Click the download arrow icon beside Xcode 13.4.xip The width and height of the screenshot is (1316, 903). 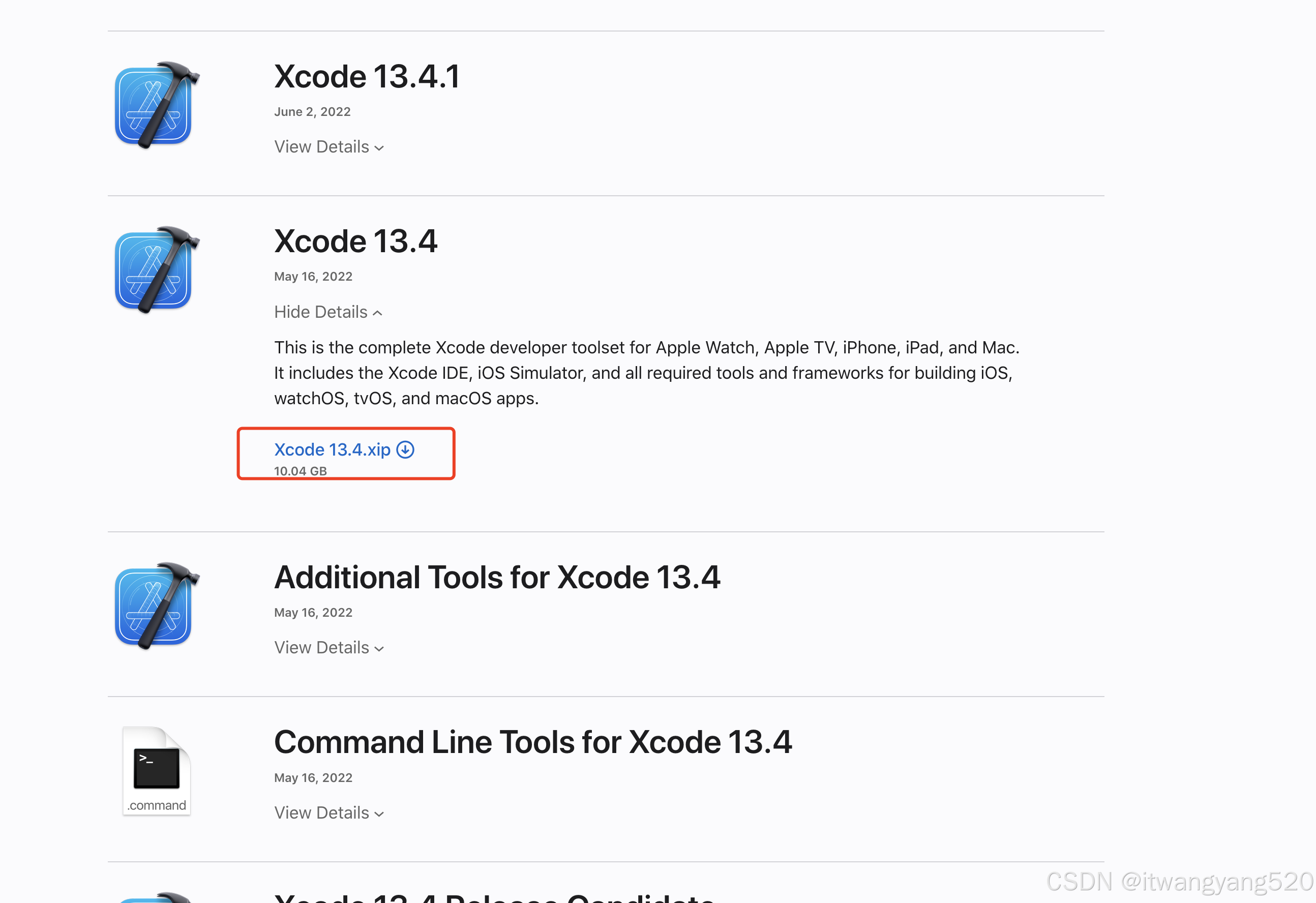pos(405,449)
